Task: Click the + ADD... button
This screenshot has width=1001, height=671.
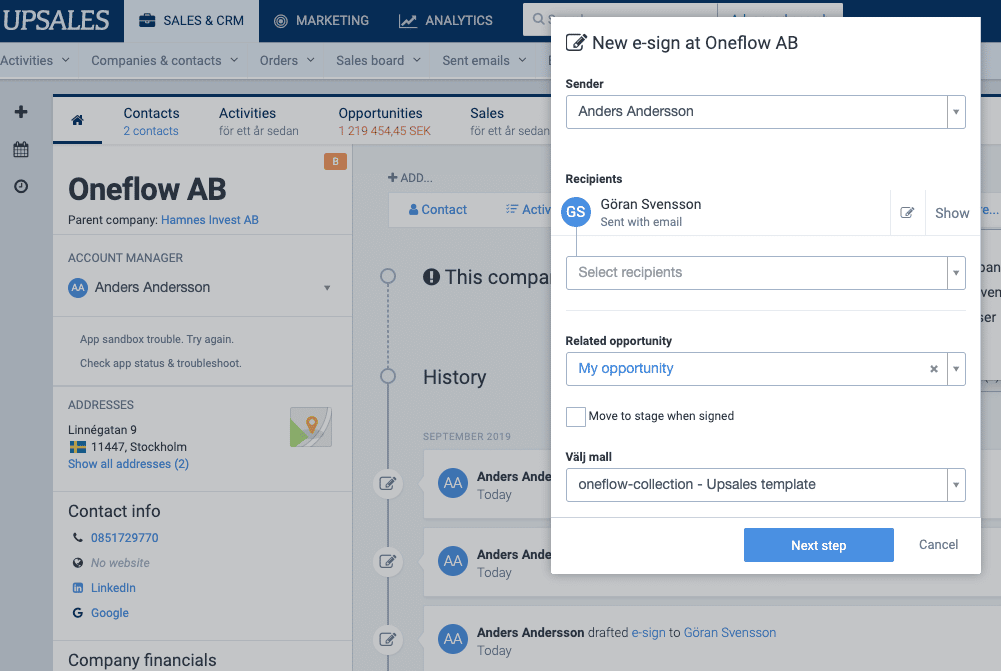Action: pyautogui.click(x=410, y=178)
